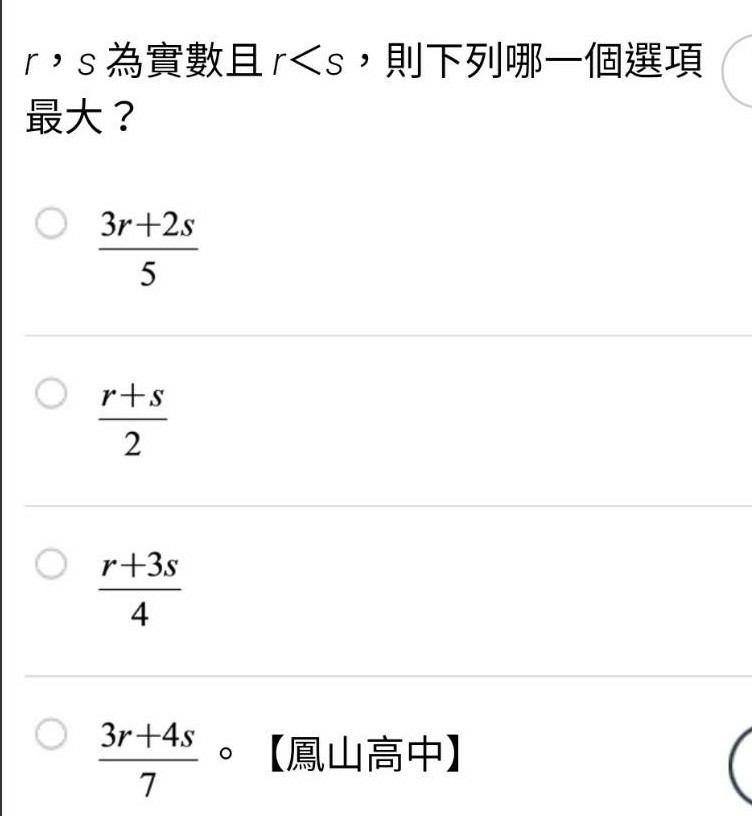Click the fraction formula r+s over 2
The height and width of the screenshot is (816, 752).
point(133,419)
